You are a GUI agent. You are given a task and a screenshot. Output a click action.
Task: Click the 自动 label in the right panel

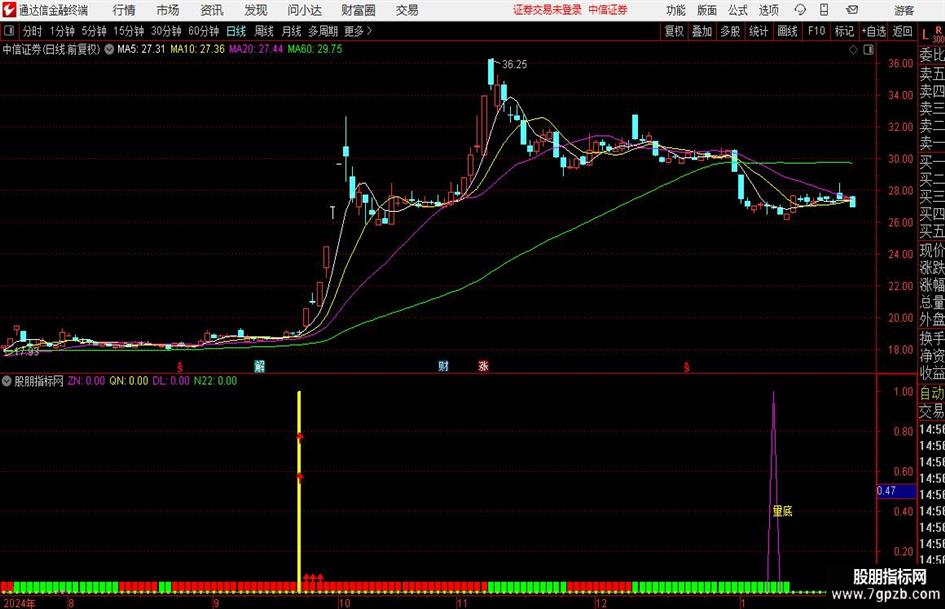932,393
